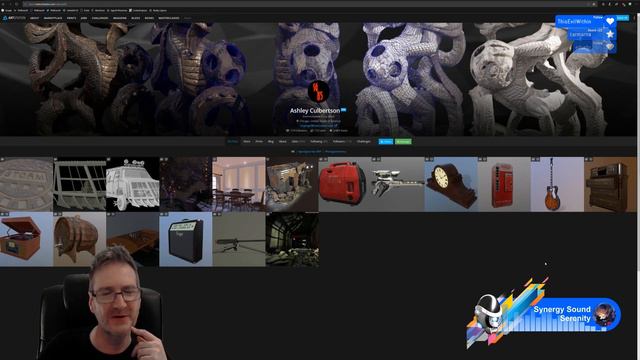Open Masterclasses in the top navigation
Viewport: 640px width, 360px height.
coord(169,18)
